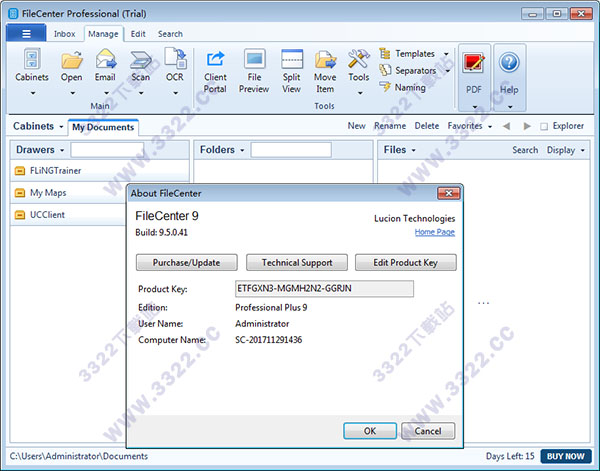Click the Move Item icon

point(325,60)
